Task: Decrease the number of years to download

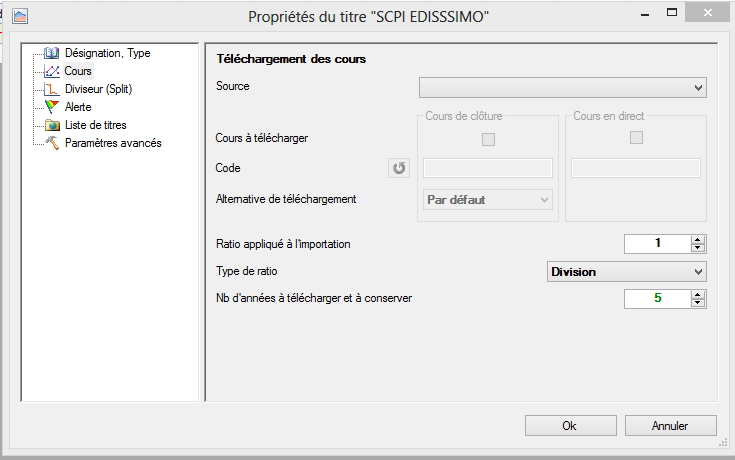Action: pyautogui.click(x=698, y=303)
